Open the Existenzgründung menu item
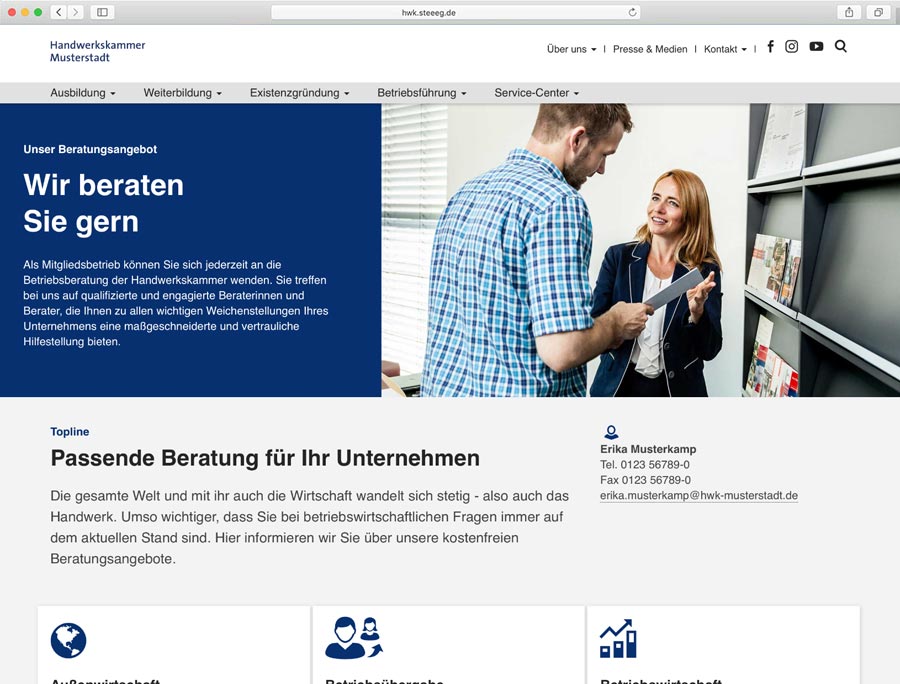 pos(299,93)
